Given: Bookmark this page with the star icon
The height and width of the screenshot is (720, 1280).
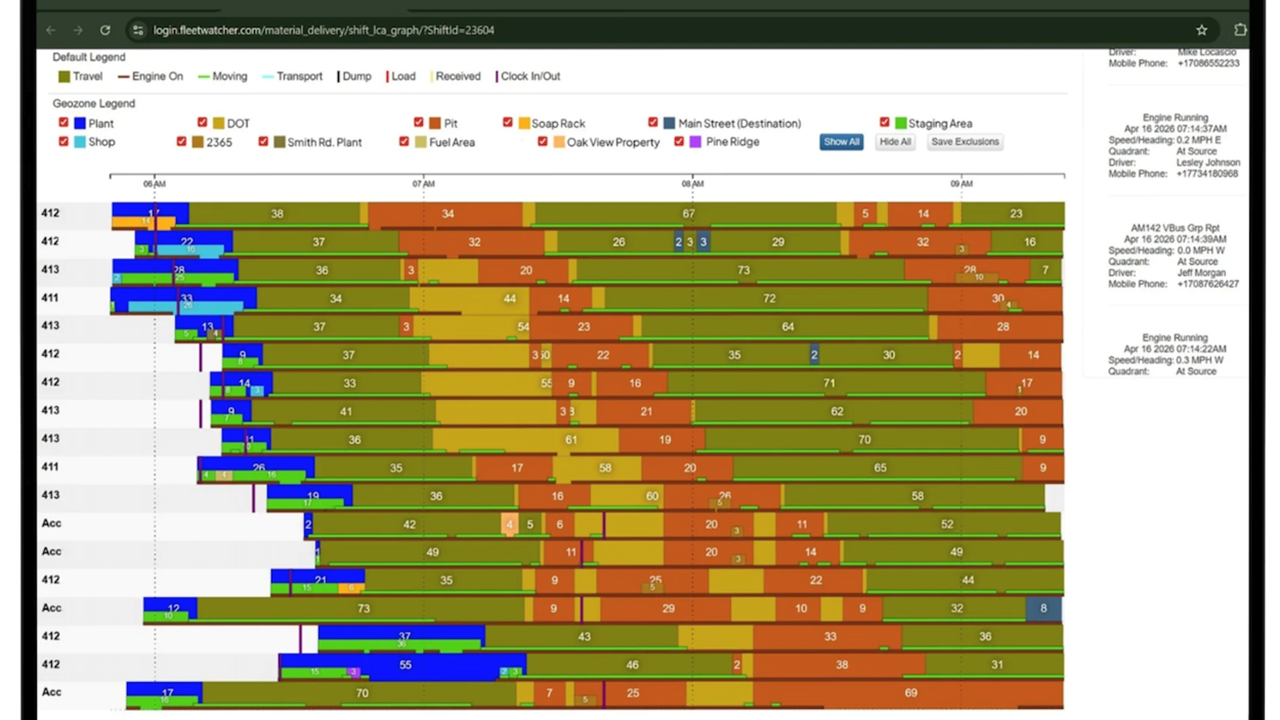Looking at the screenshot, I should click(x=1202, y=30).
